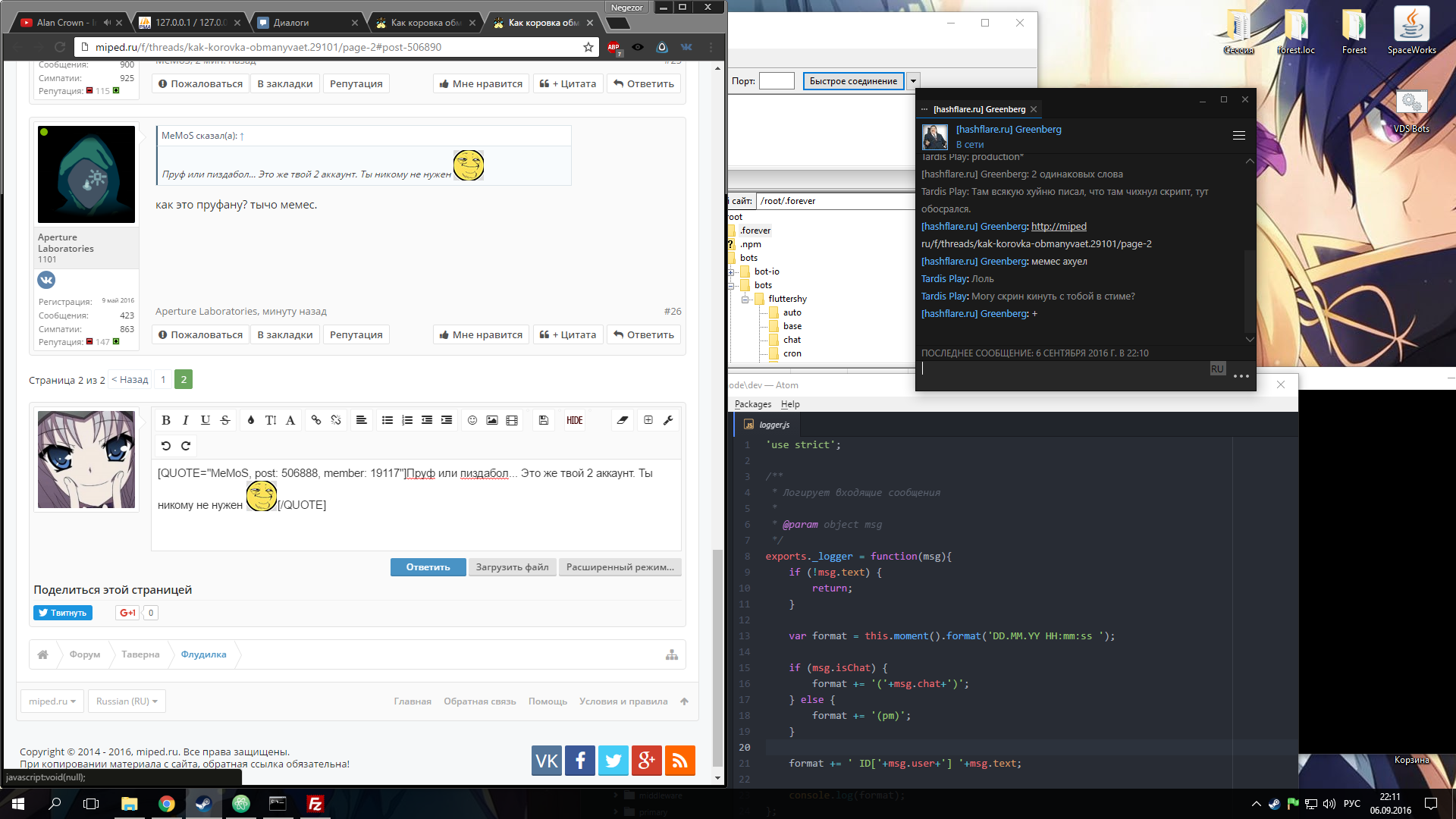This screenshot has height=819, width=1456.
Task: Mute the Alan Crown YouTube tab audio
Action: pos(107,23)
